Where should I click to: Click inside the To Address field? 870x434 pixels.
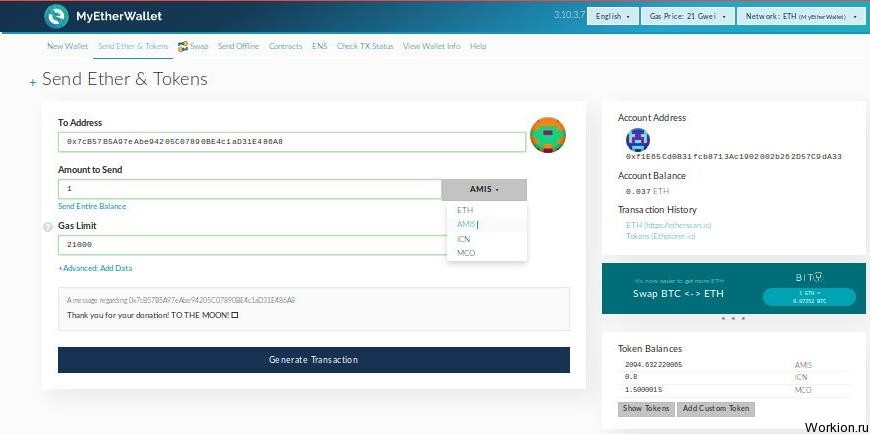pos(292,142)
